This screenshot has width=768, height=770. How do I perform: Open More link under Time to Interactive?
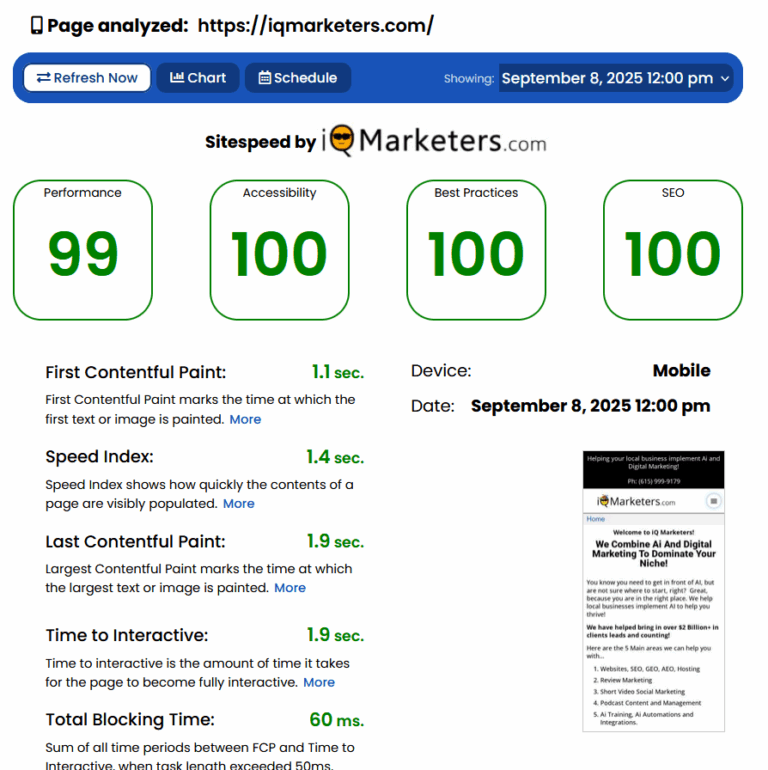click(319, 682)
